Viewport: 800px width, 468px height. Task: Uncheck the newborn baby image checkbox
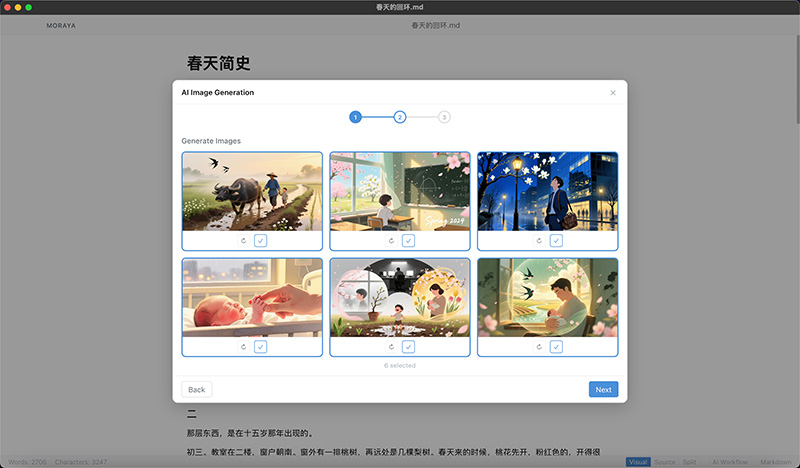click(x=260, y=347)
